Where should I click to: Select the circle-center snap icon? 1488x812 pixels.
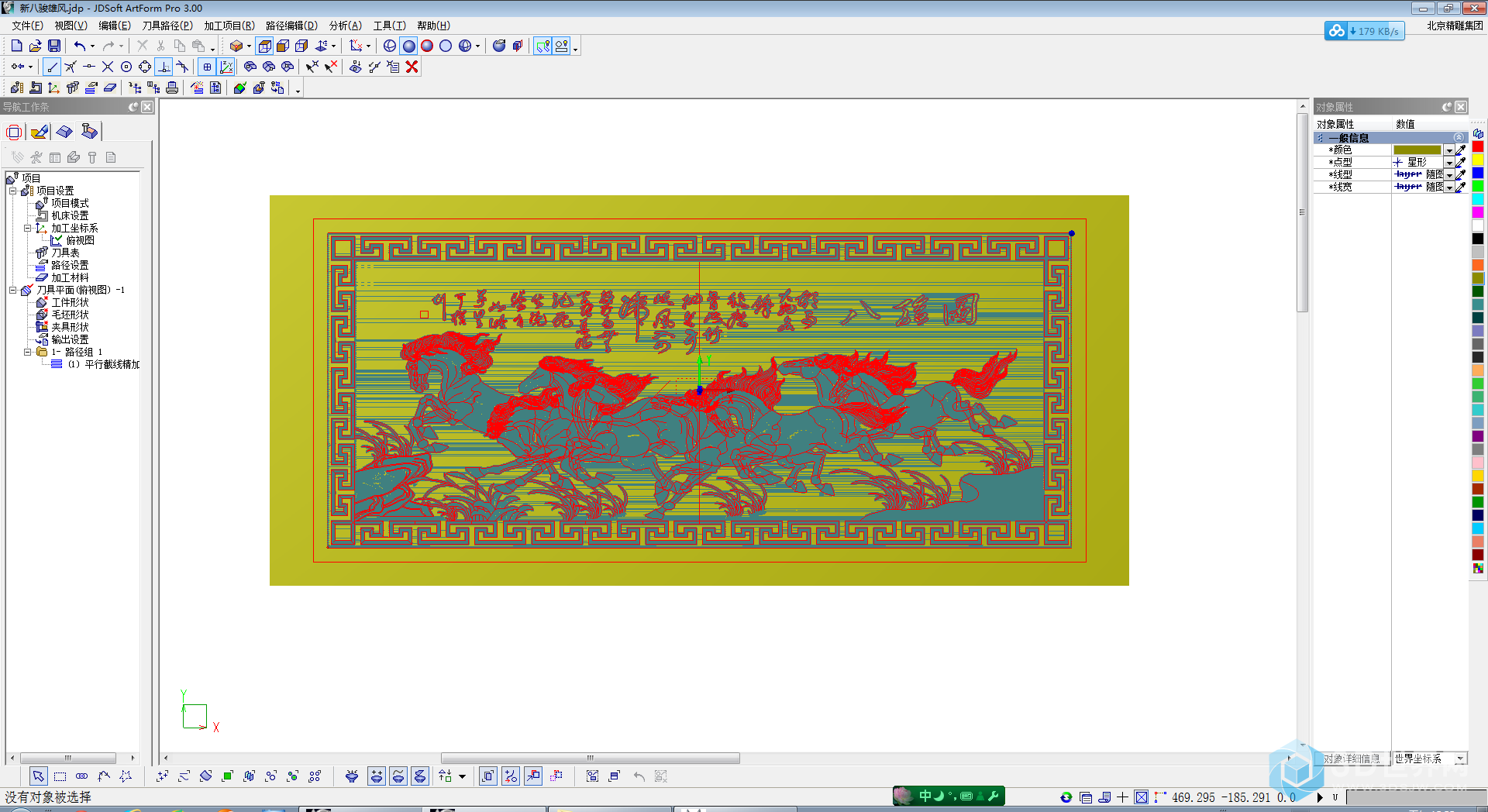(126, 67)
